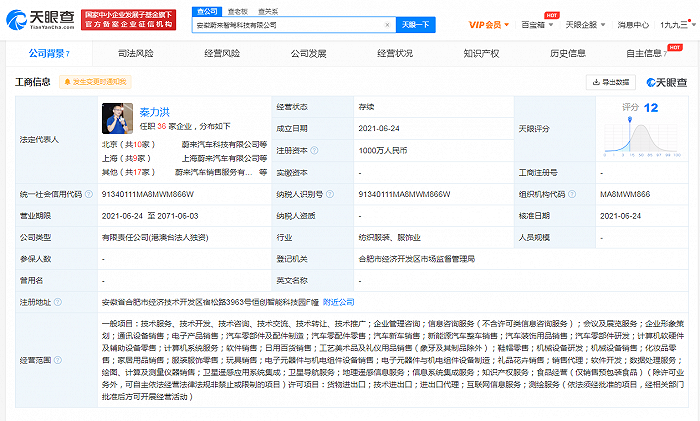Click the score value 12
This screenshot has height=421, width=700.
pyautogui.click(x=651, y=108)
